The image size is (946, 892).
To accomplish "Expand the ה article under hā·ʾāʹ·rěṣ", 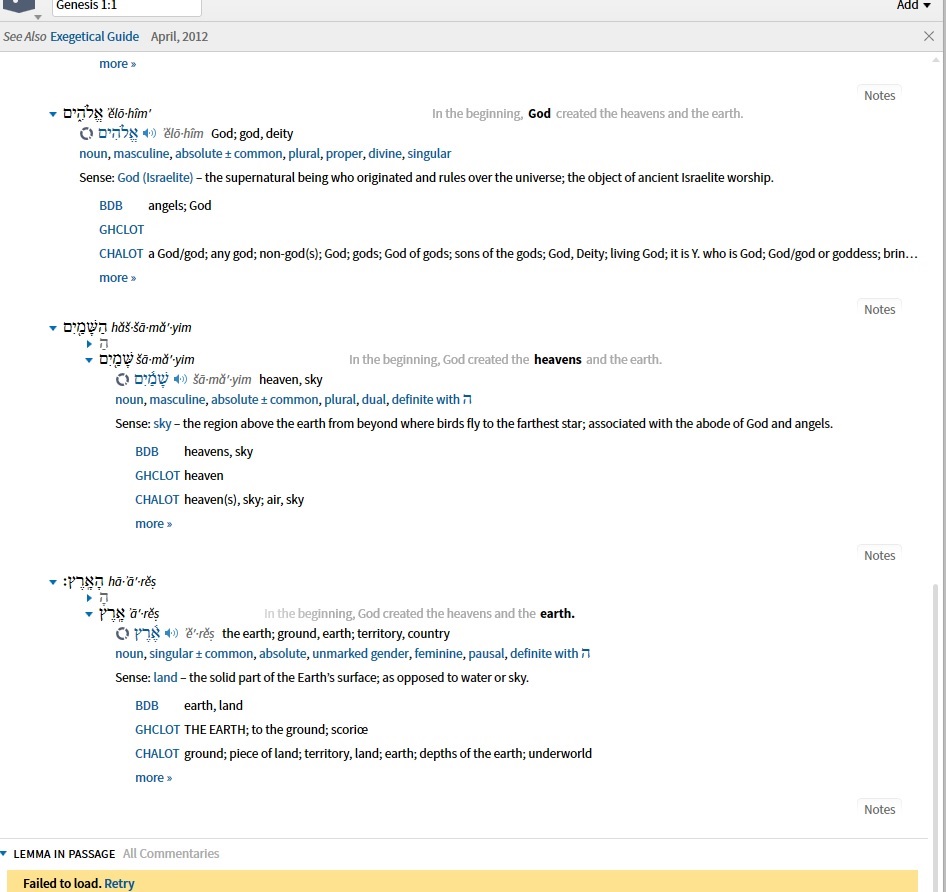I will tap(89, 598).
